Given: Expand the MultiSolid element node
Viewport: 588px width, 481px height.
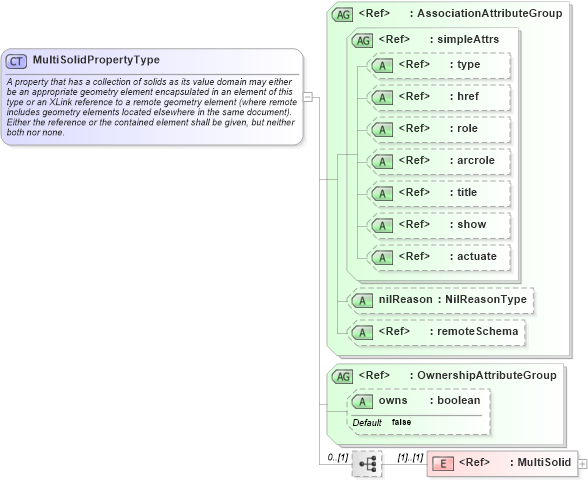Looking at the screenshot, I should [x=582, y=464].
